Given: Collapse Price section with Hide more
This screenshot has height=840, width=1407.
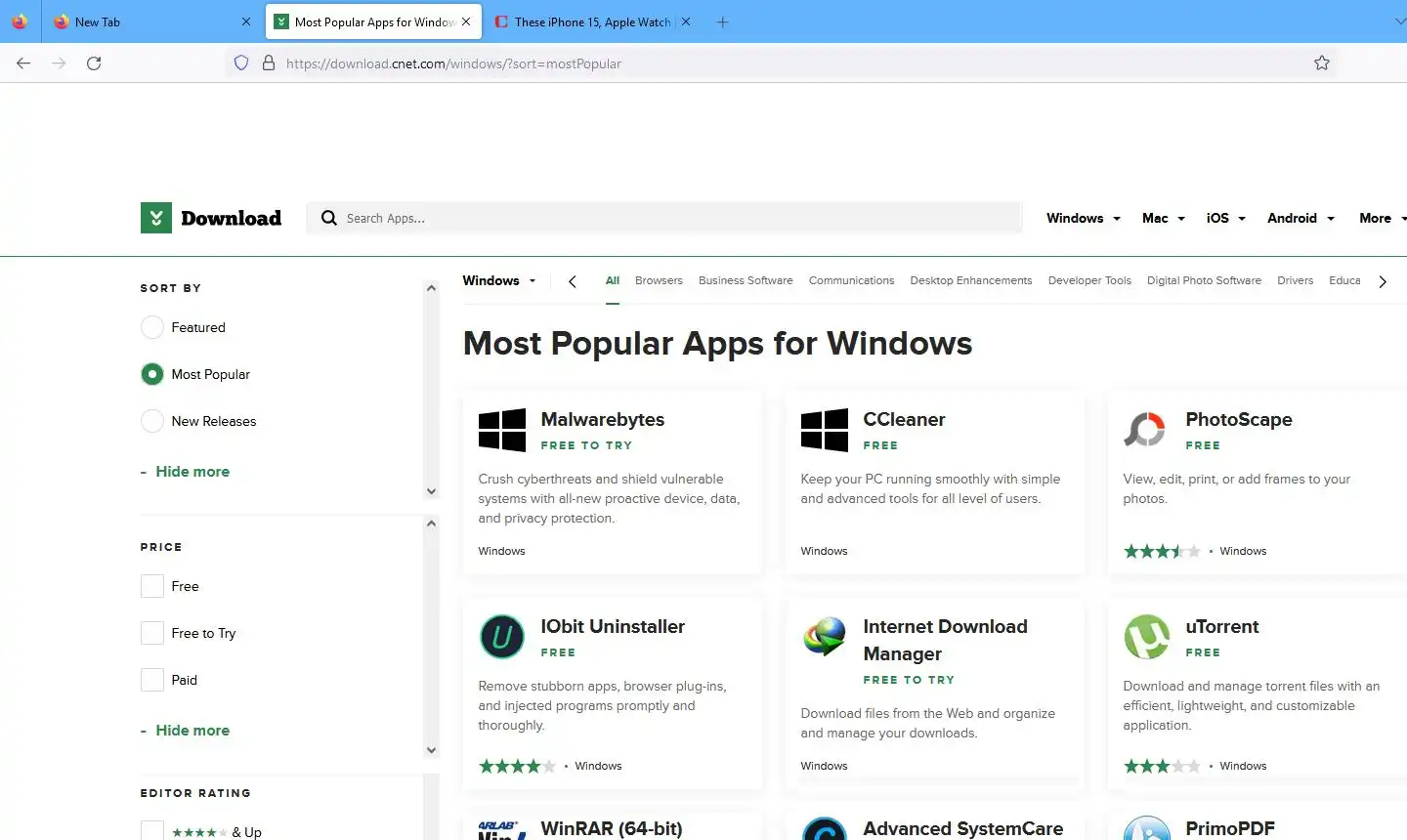Looking at the screenshot, I should pos(185,730).
